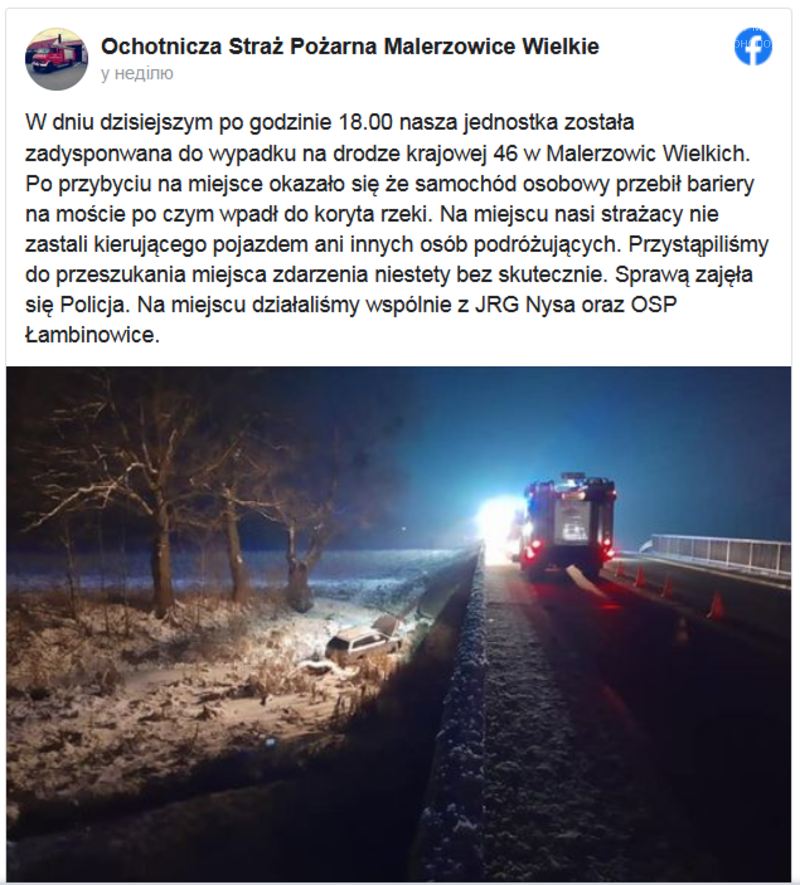Viewport: 800px width, 885px height.
Task: Click 'Łambinowice' word in the post
Action: point(93,335)
